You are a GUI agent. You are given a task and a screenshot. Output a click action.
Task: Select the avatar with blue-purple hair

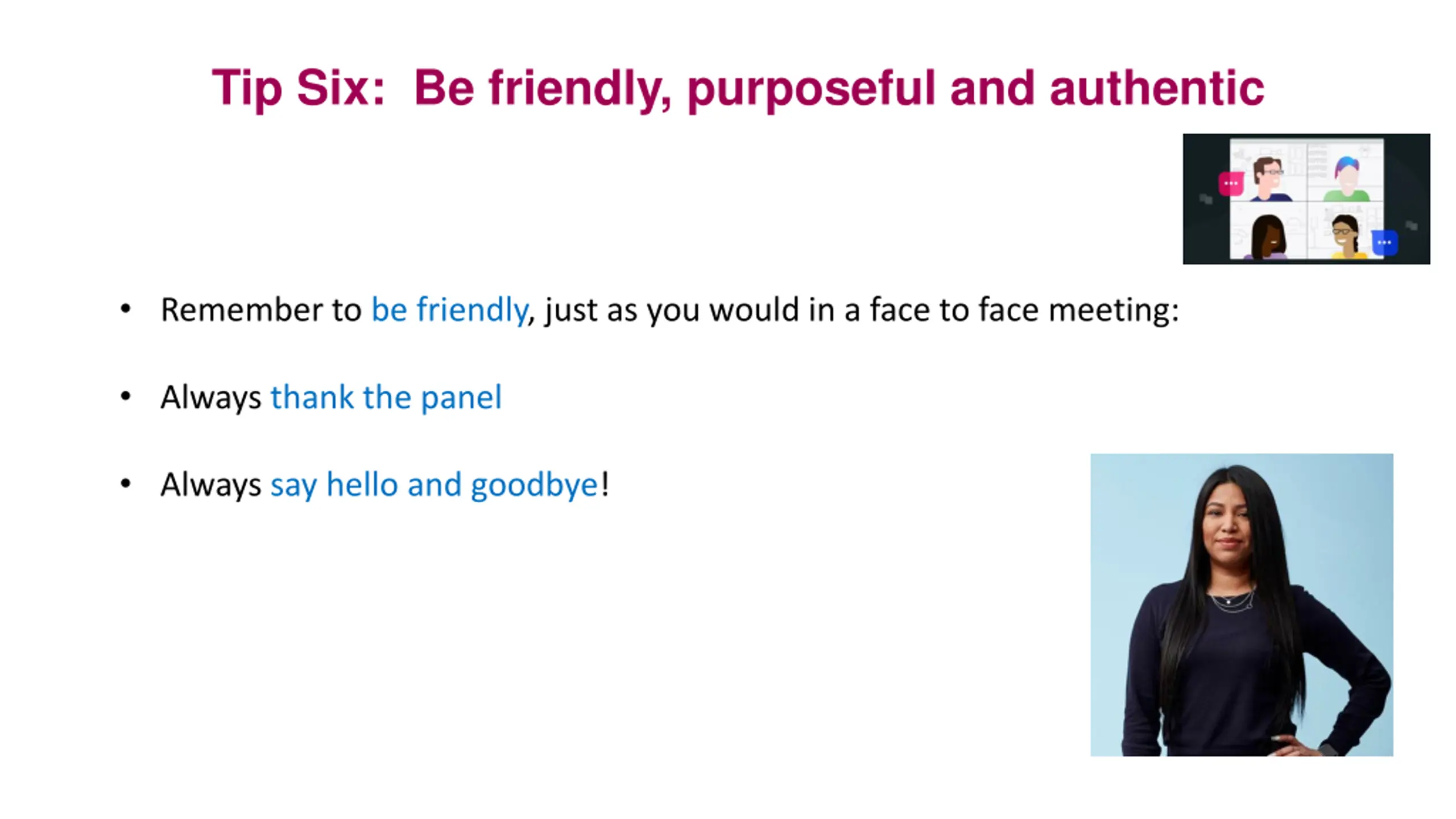tap(1347, 179)
